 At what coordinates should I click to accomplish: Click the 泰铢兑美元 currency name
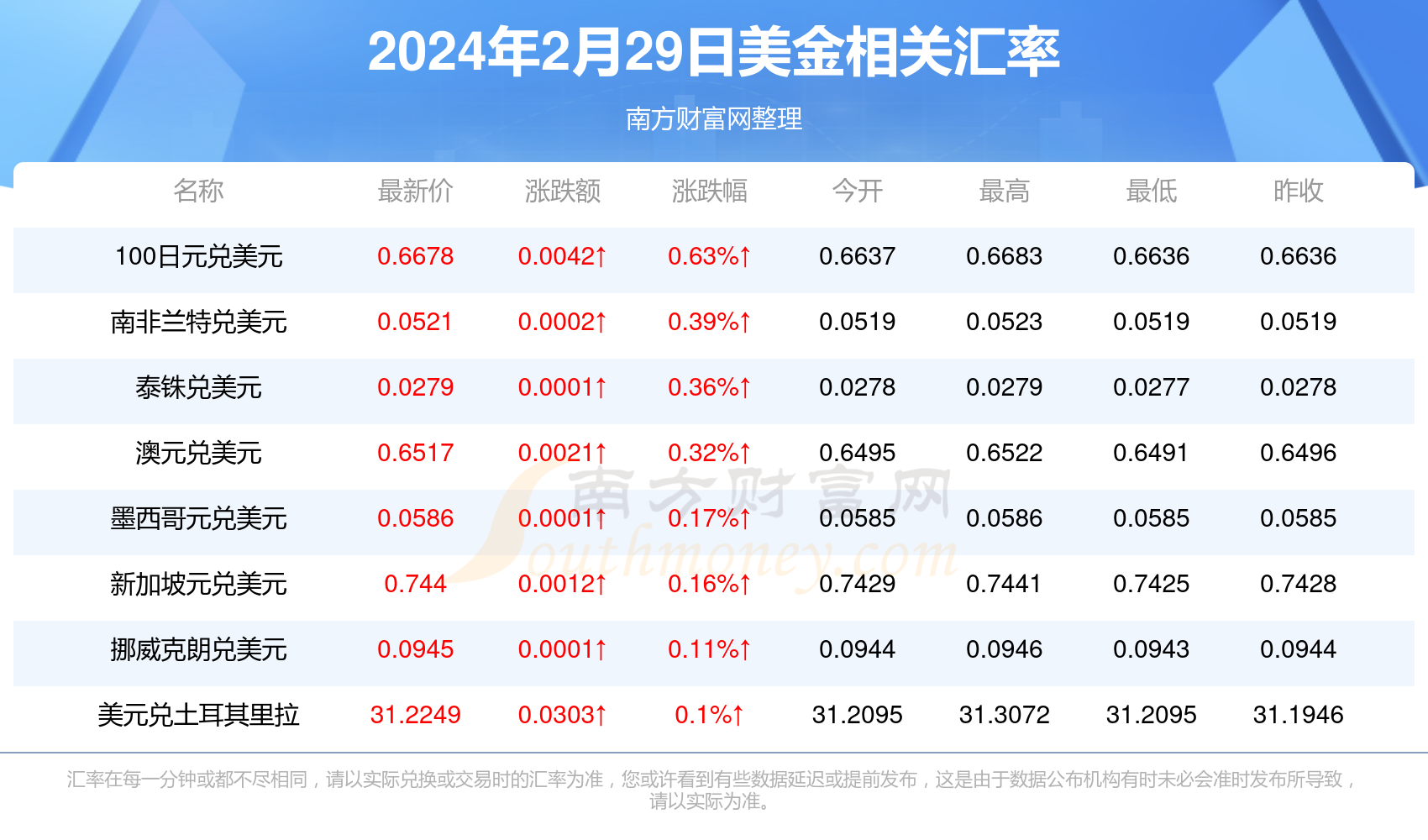click(x=198, y=387)
